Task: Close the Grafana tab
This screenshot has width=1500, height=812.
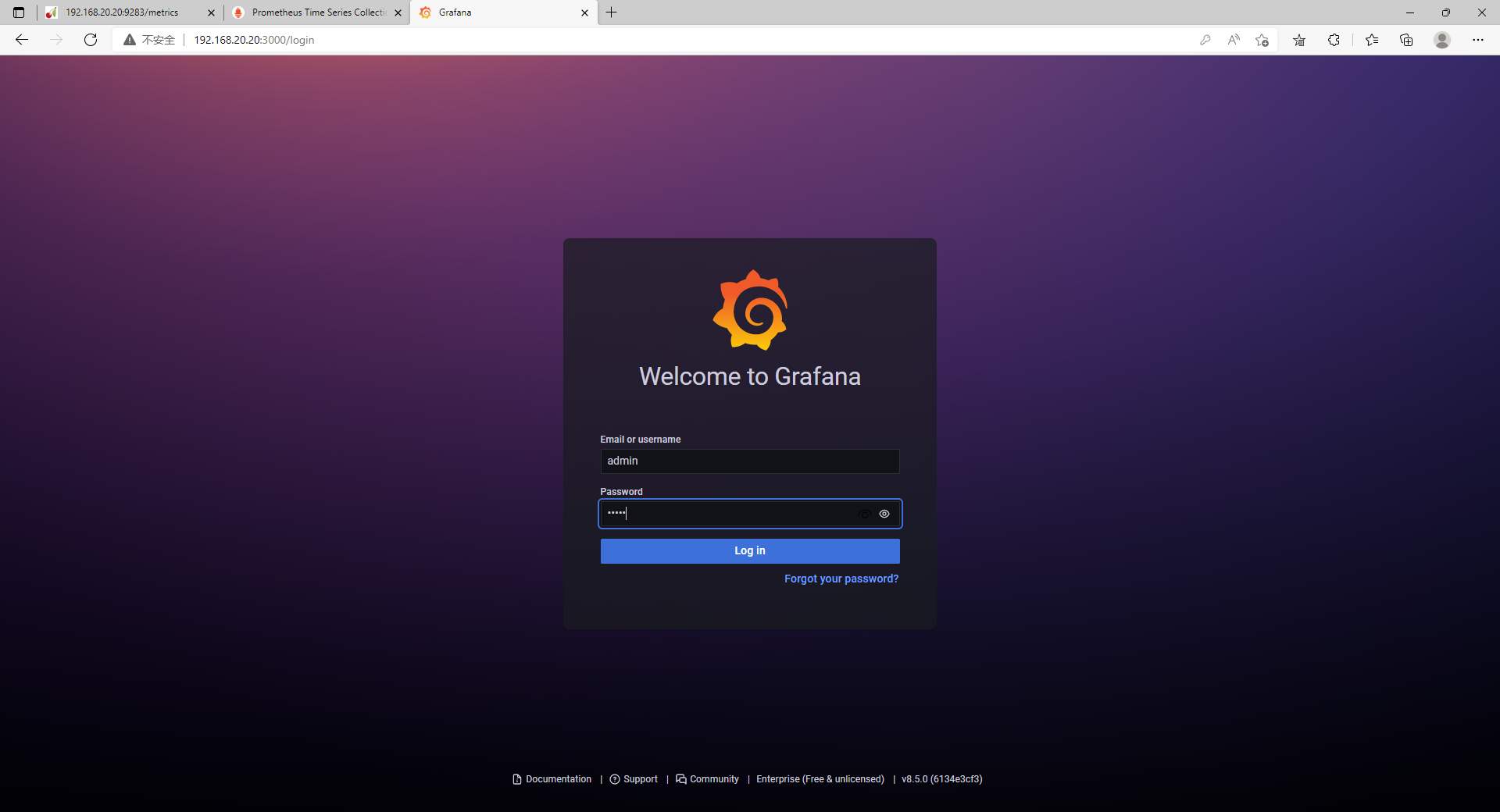Action: coord(584,12)
